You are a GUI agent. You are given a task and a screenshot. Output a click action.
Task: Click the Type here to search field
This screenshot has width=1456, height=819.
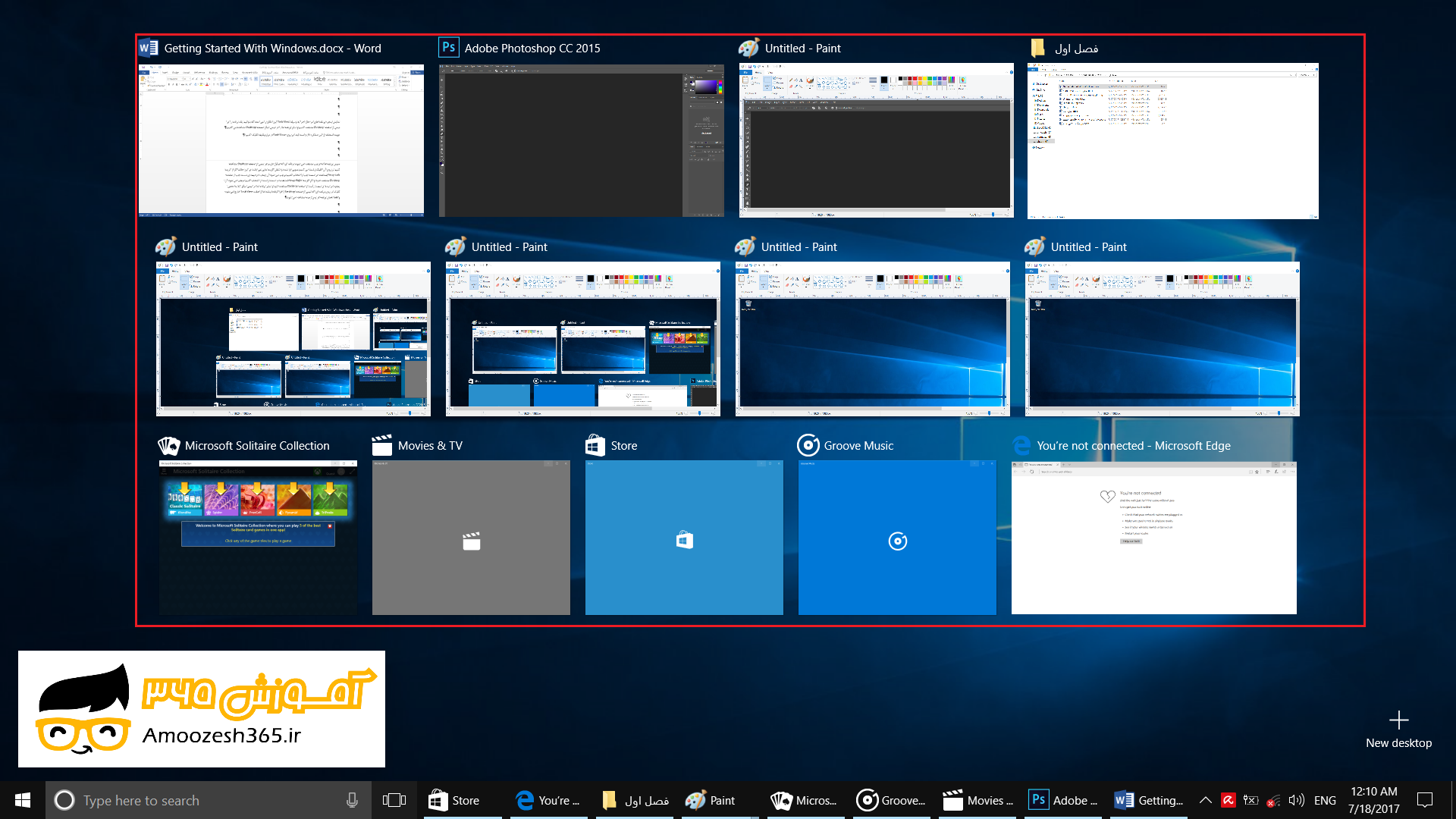[209, 800]
